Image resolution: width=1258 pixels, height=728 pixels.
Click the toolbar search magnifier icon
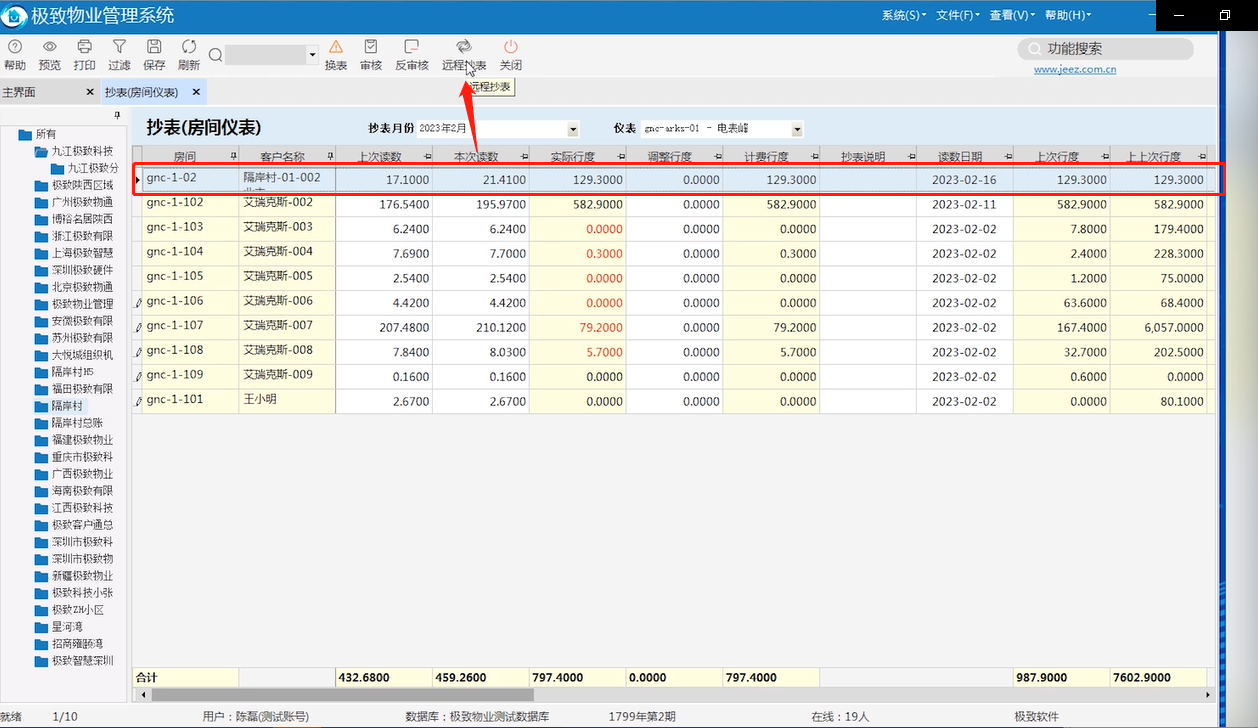(215, 55)
